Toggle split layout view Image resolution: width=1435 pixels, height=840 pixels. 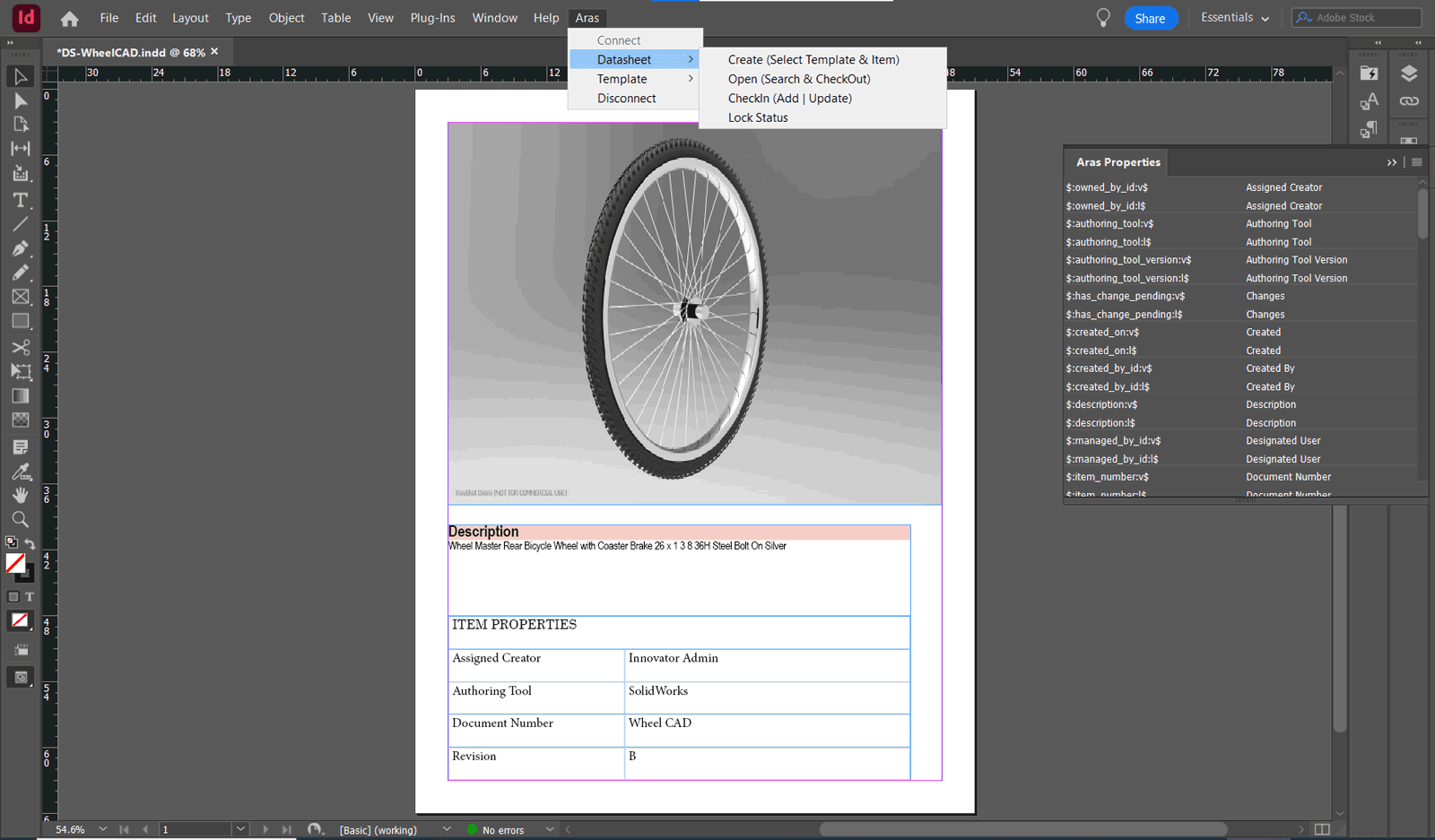(1322, 829)
